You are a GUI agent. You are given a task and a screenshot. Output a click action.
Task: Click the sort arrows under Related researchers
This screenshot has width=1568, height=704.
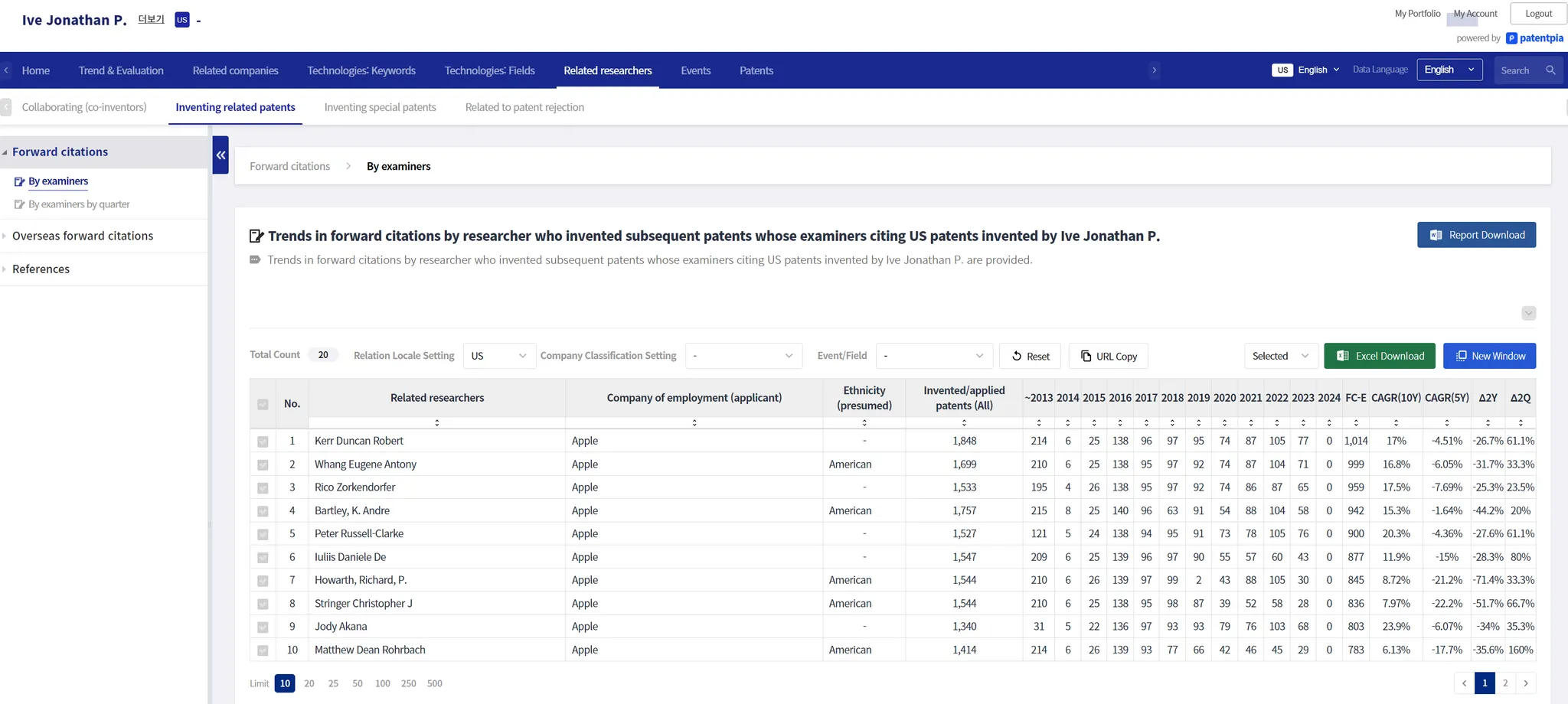(436, 423)
